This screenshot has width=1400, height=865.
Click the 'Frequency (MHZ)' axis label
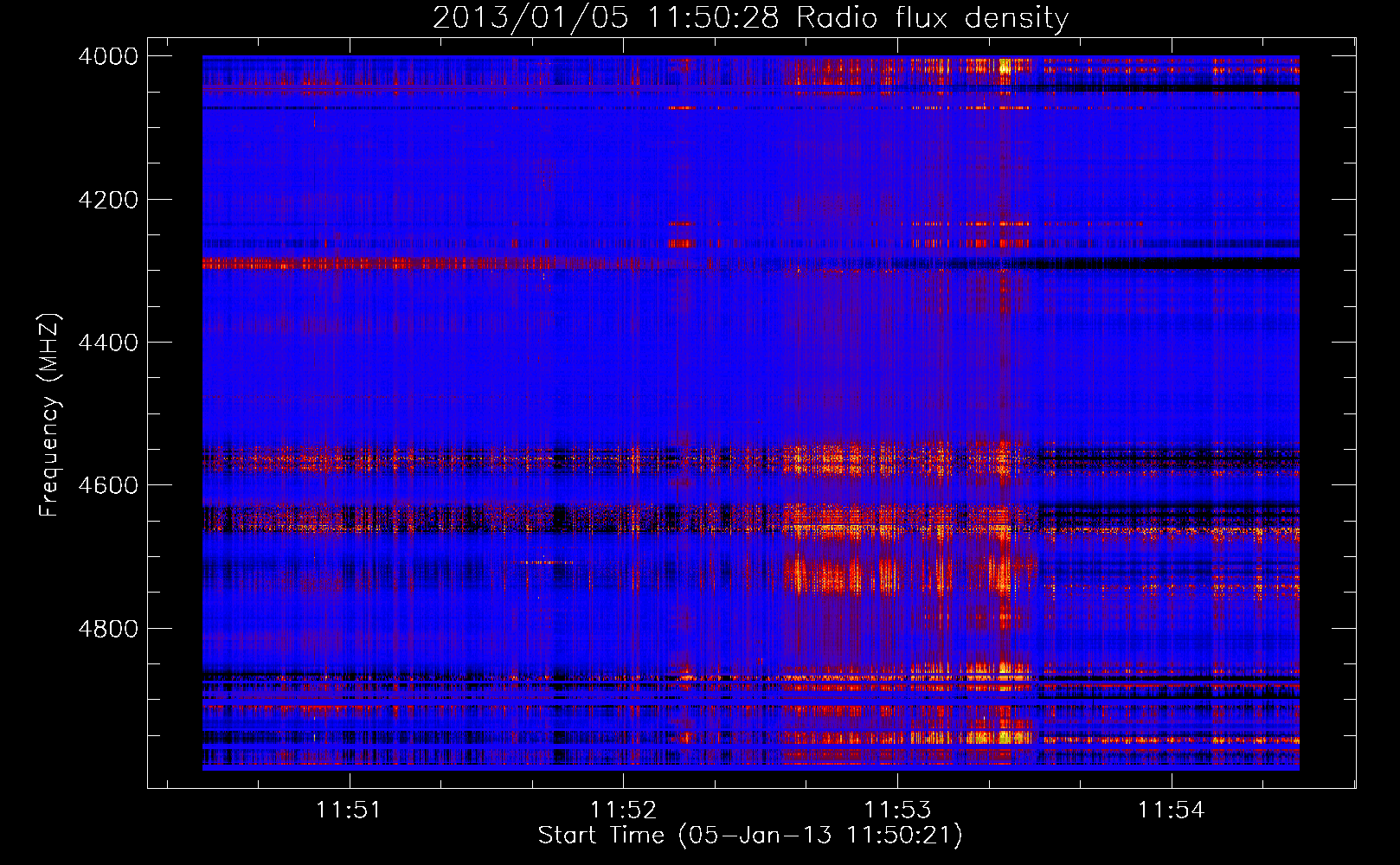coord(49,415)
